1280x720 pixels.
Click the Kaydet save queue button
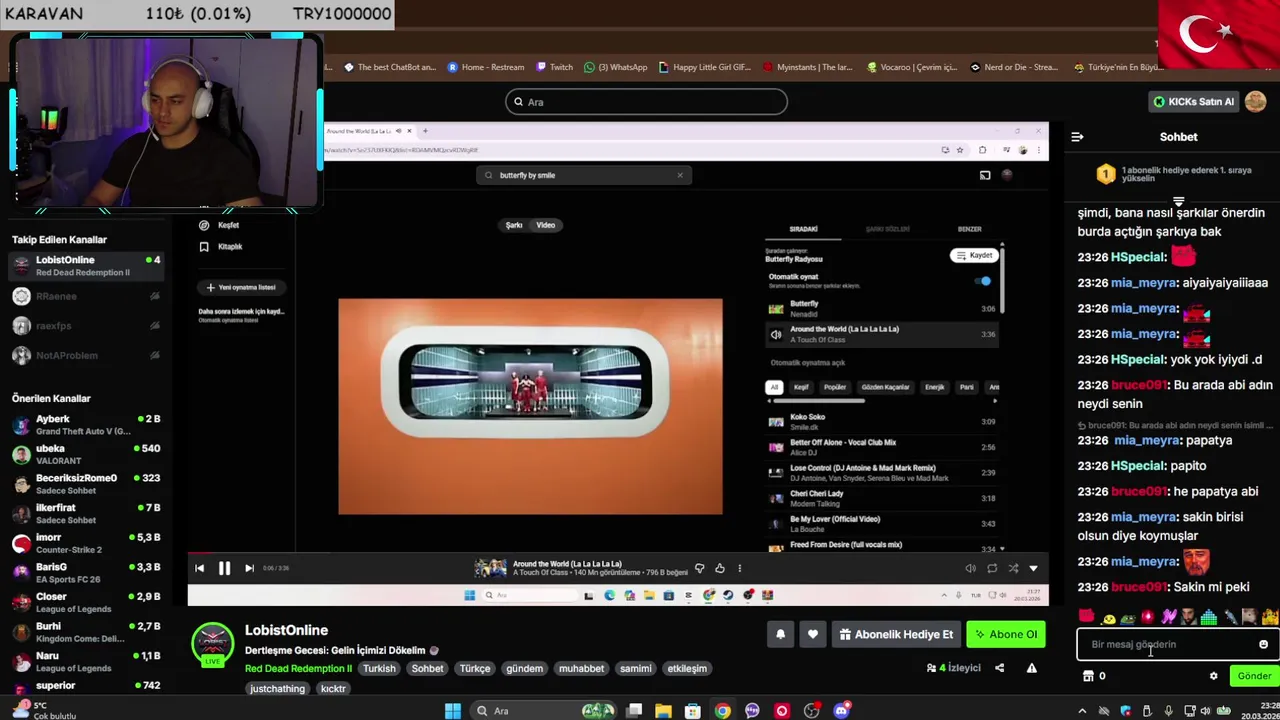(x=973, y=255)
